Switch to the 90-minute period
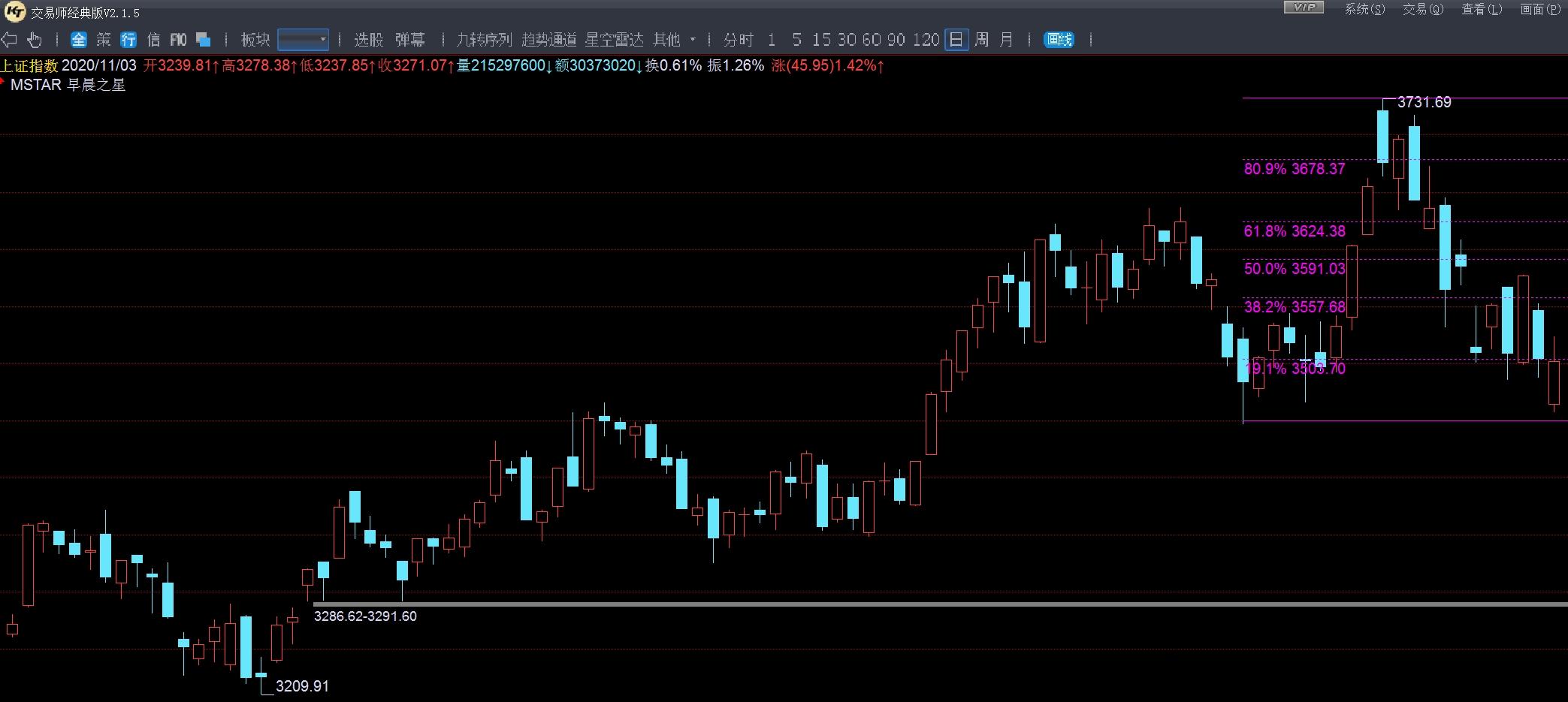Viewport: 1568px width, 702px height. pyautogui.click(x=896, y=39)
